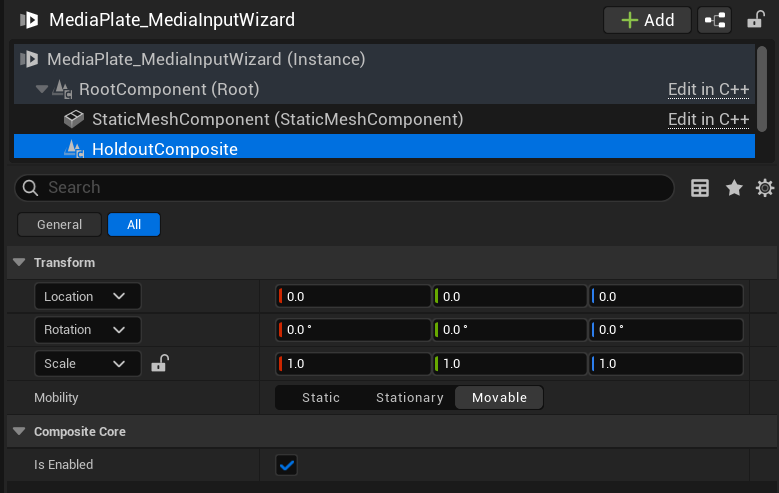Collapse the Transform section
779x493 pixels.
pos(19,262)
